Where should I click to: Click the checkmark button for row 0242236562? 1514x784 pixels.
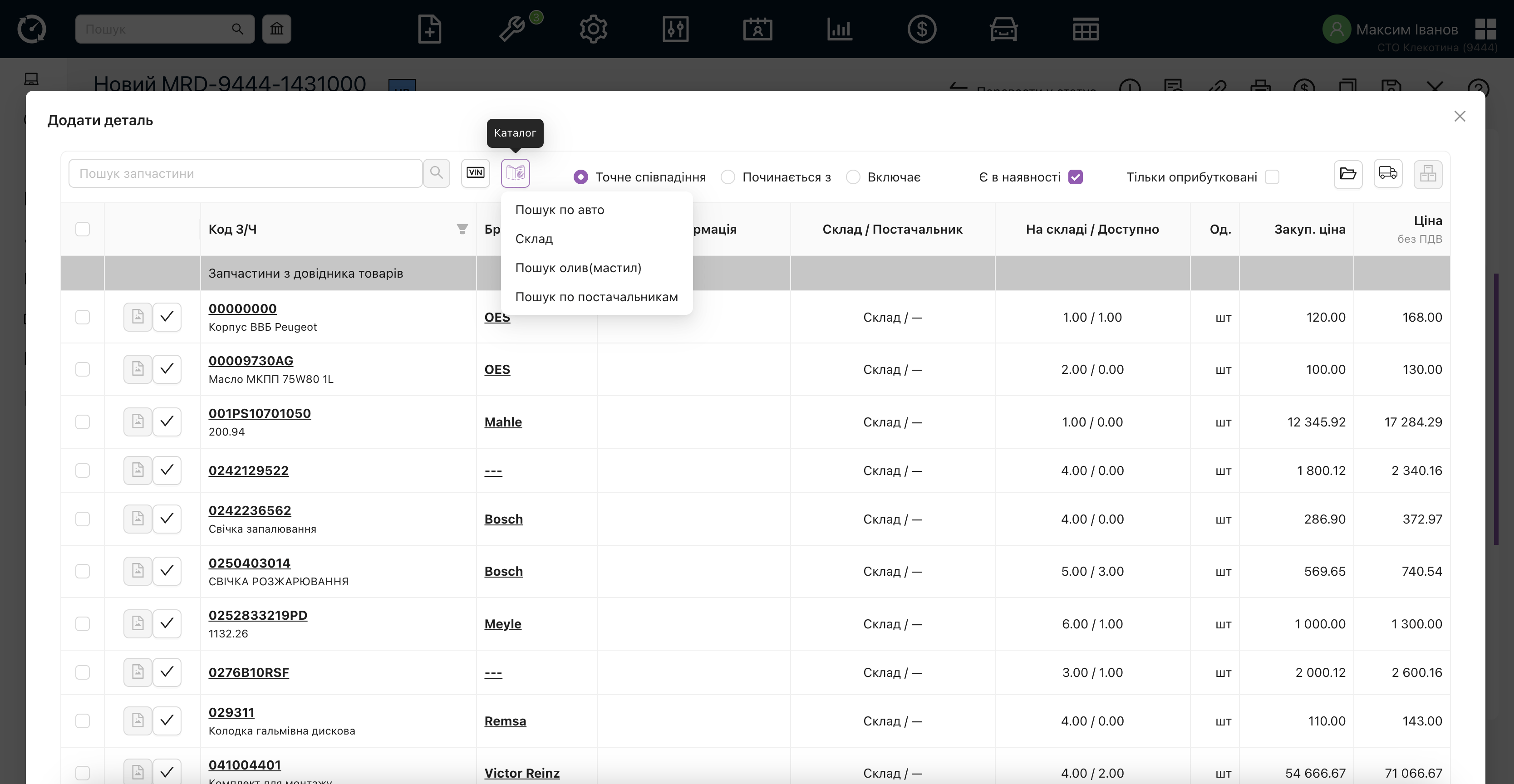point(167,519)
